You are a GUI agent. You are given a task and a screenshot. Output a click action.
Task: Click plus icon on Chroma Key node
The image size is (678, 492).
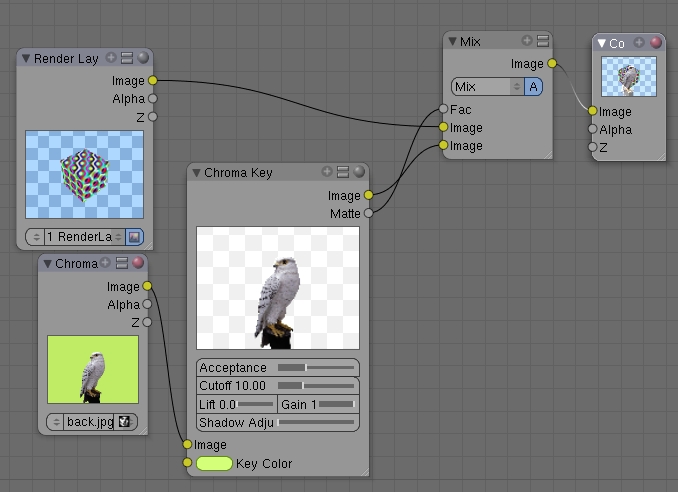tap(327, 172)
